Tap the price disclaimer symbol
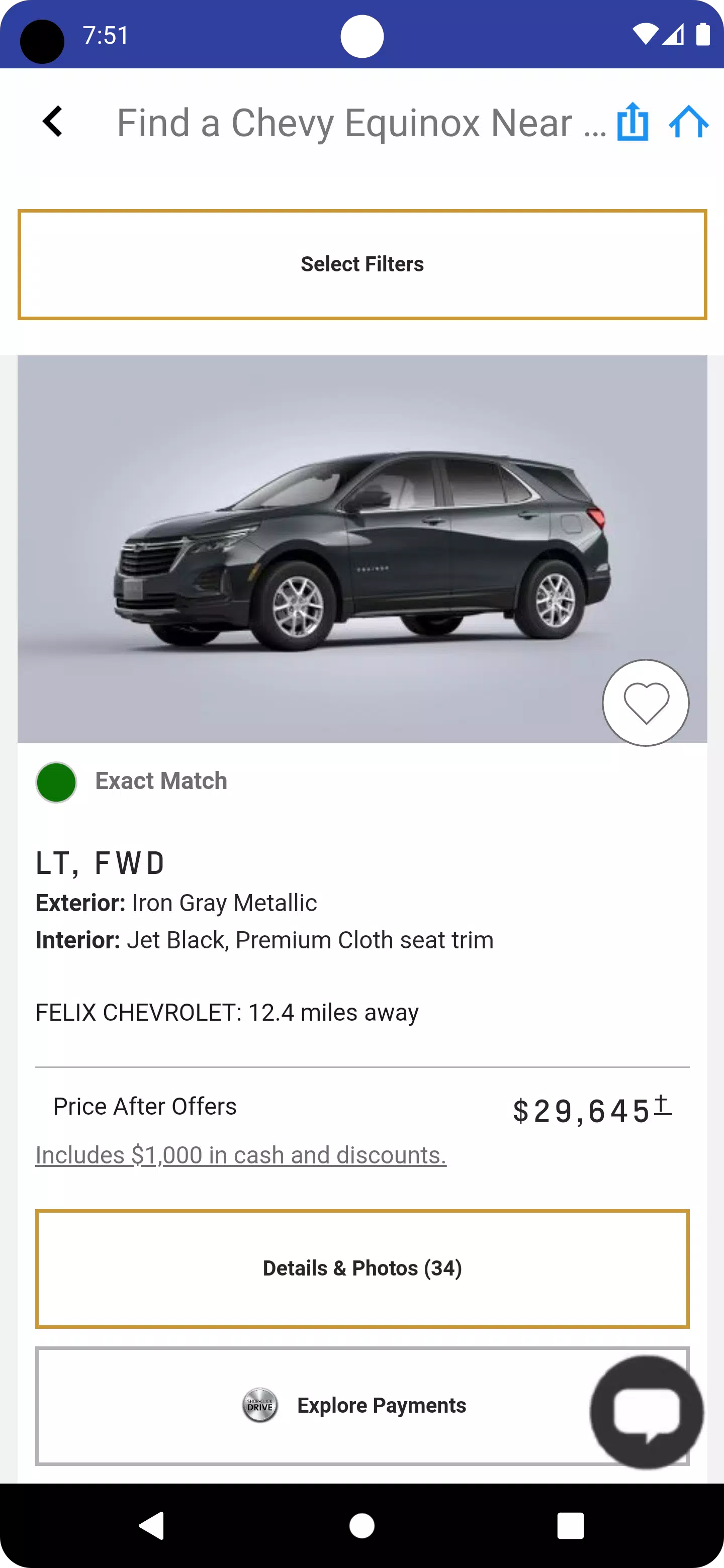 click(x=663, y=1105)
